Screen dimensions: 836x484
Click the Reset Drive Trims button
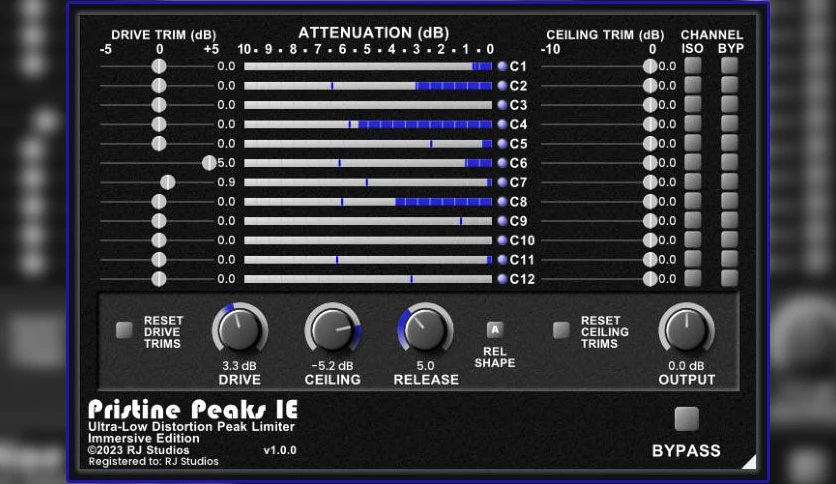[124, 330]
